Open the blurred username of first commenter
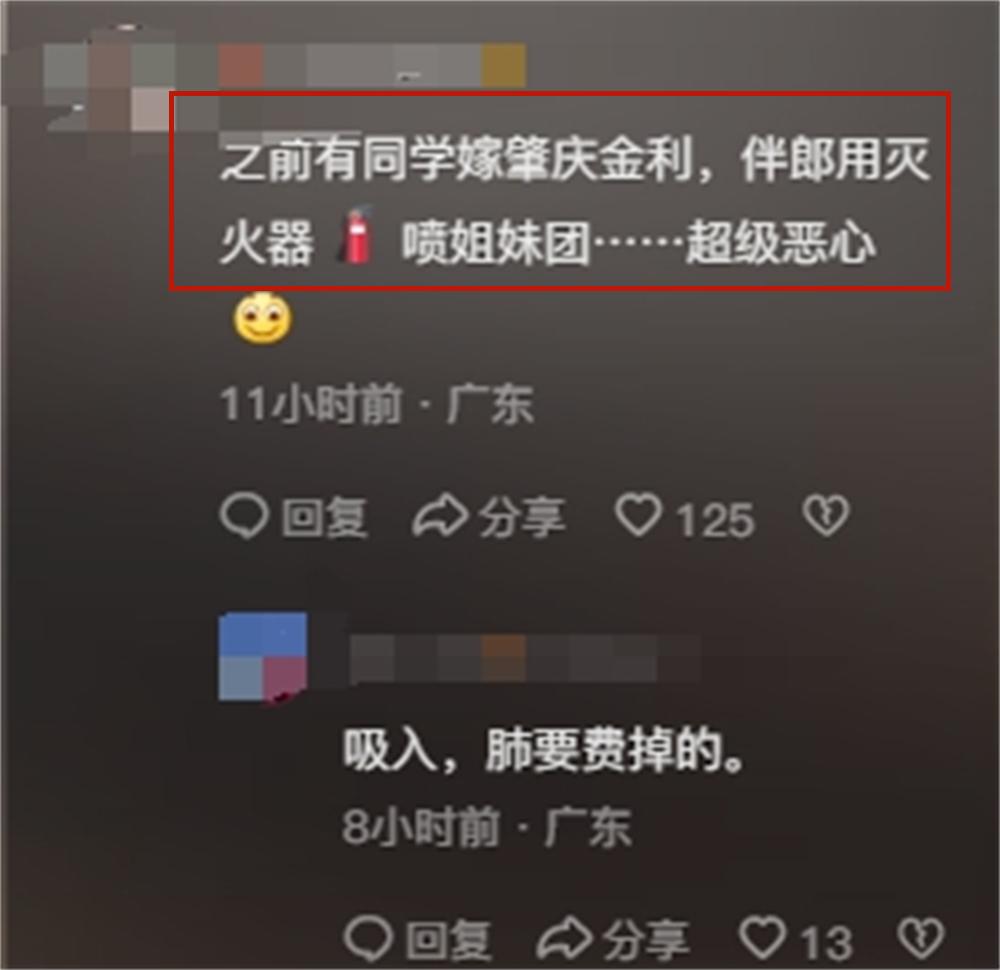The image size is (1000, 970). coord(371,66)
